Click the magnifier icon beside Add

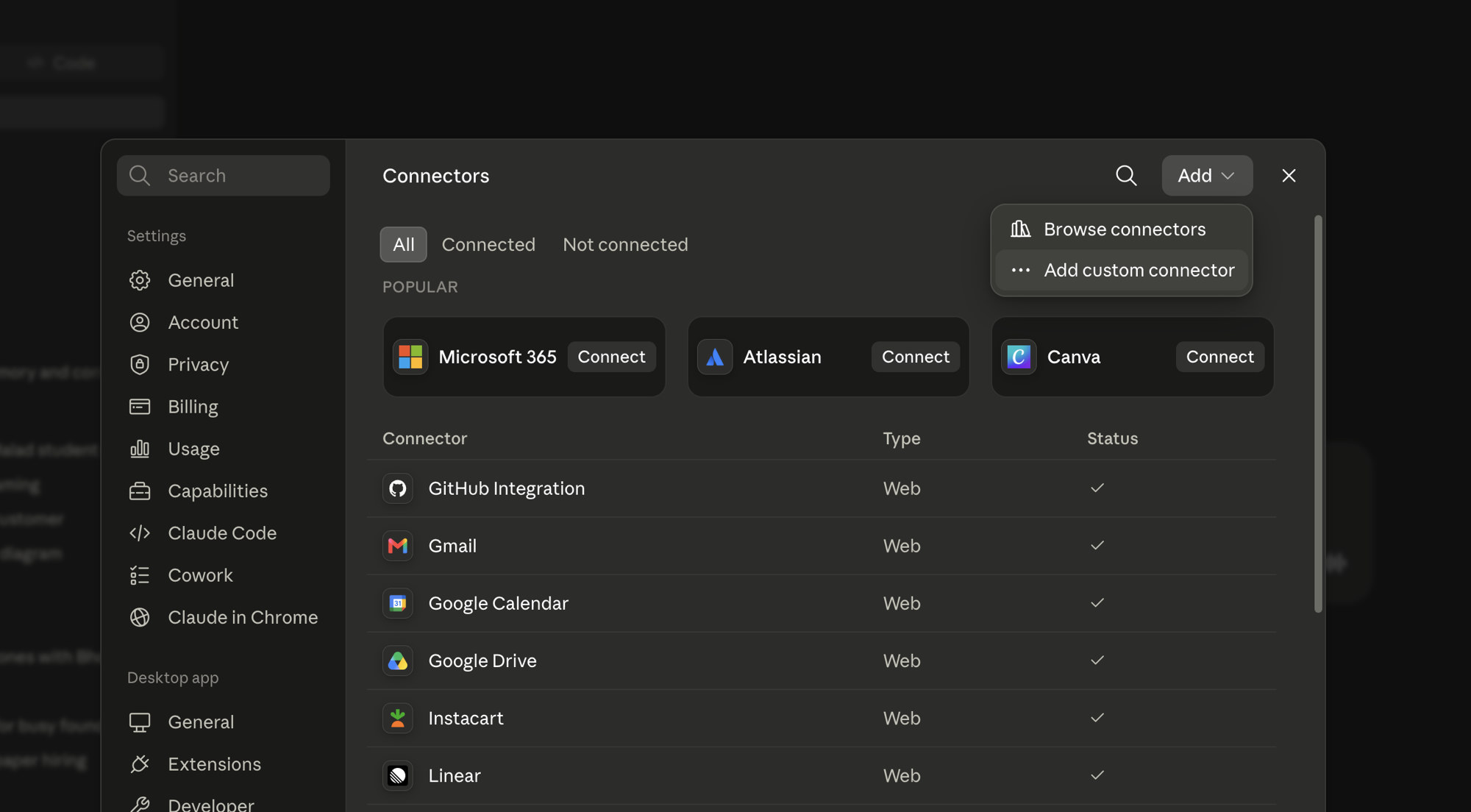point(1126,175)
